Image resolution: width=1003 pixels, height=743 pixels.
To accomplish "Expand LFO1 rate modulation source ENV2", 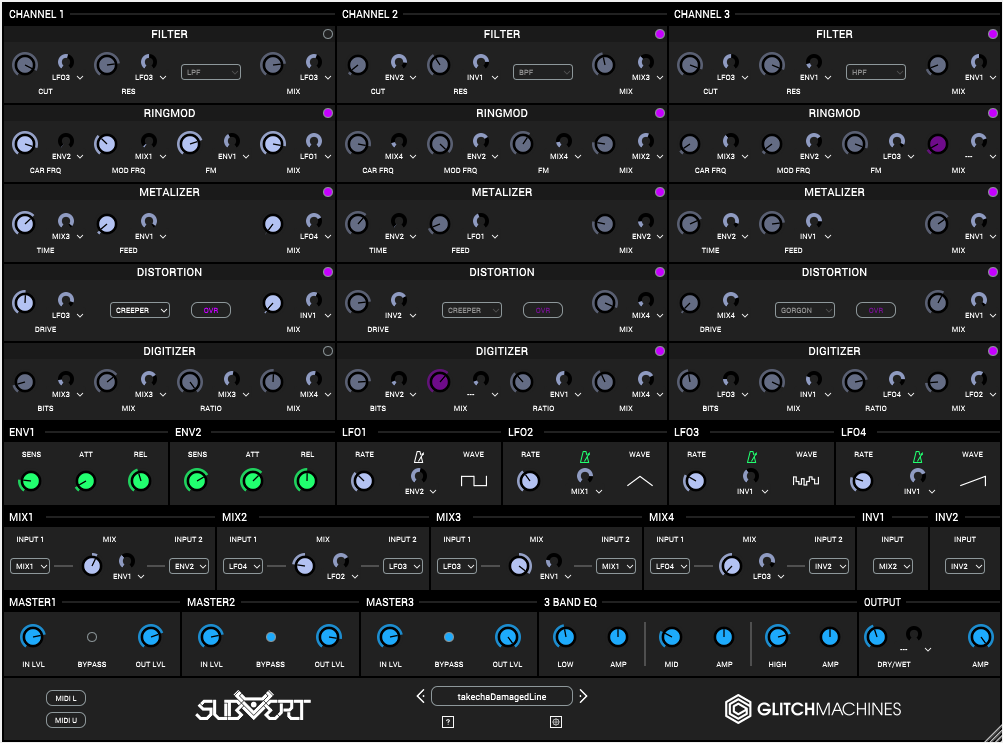I will click(433, 492).
